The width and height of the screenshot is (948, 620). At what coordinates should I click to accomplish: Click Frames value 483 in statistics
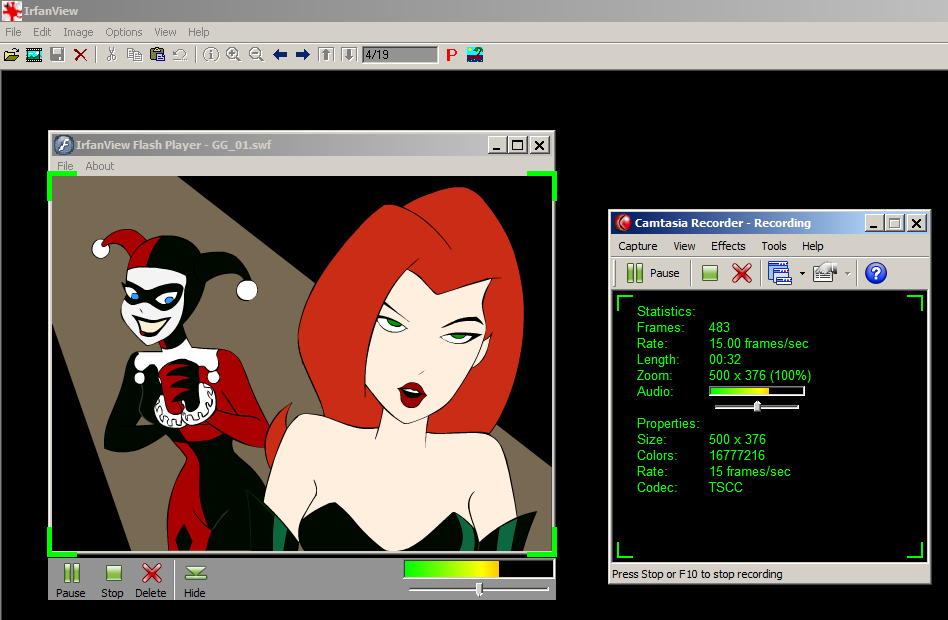pos(719,327)
